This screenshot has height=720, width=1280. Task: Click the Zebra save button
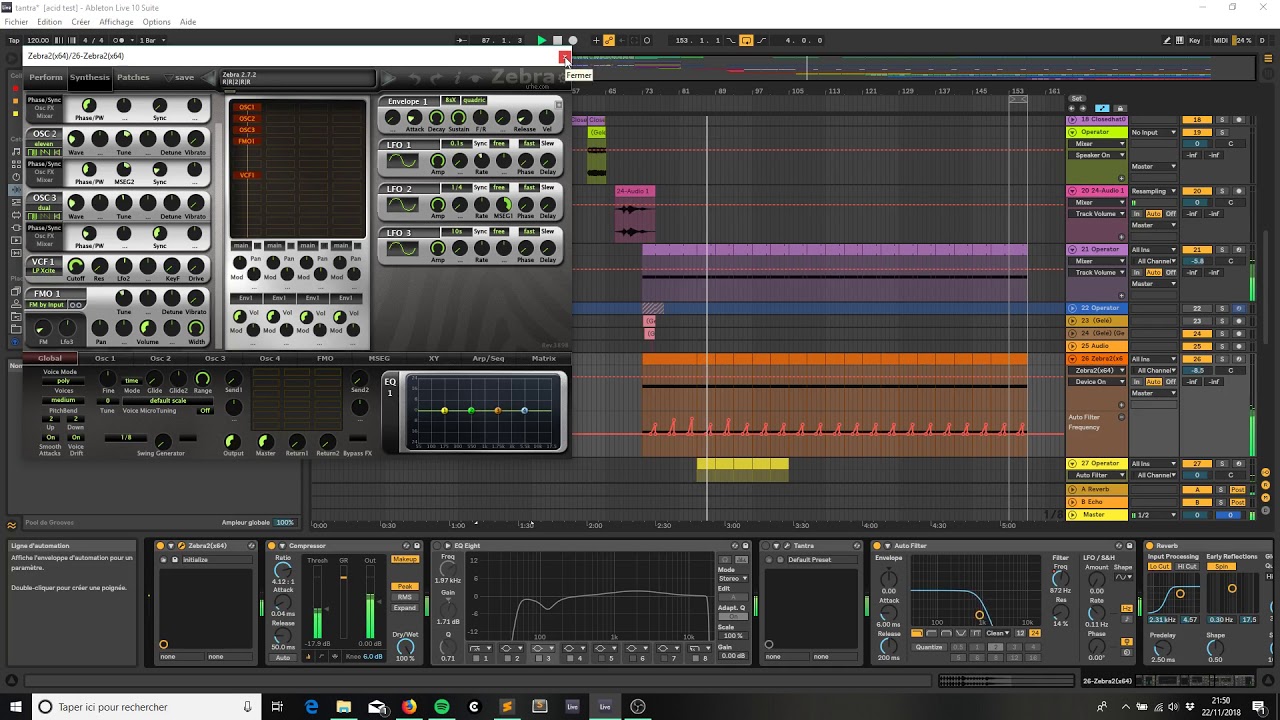[x=185, y=77]
